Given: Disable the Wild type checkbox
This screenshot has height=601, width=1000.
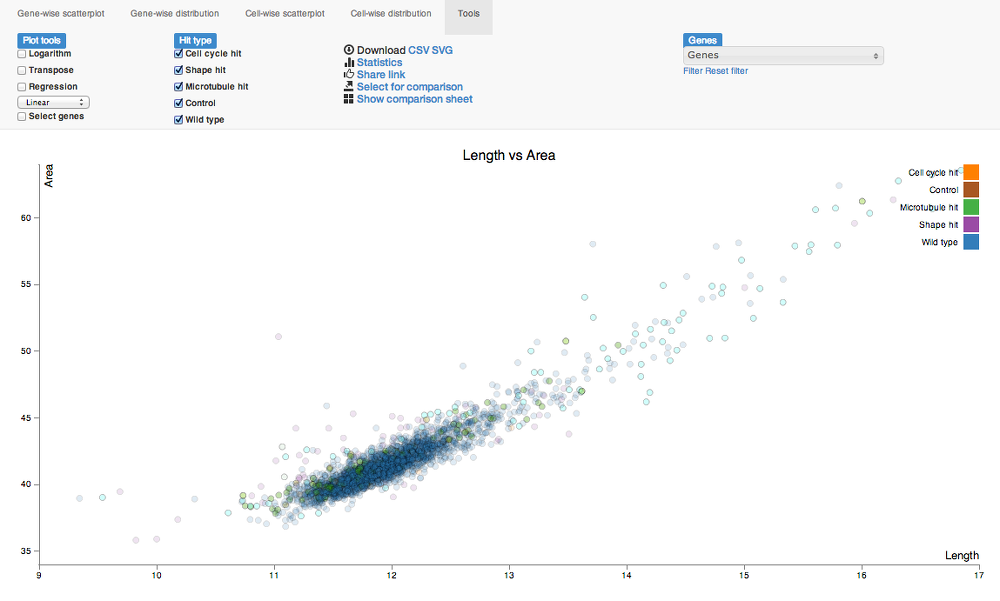Looking at the screenshot, I should (x=178, y=120).
